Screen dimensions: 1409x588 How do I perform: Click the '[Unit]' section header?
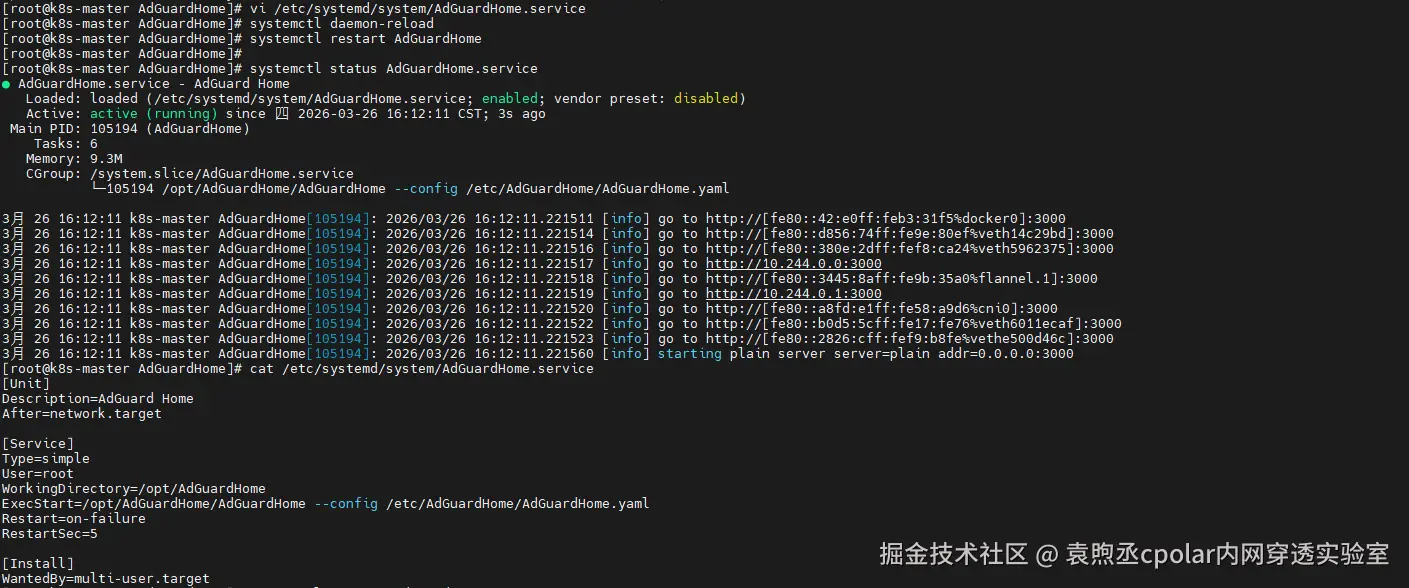(x=26, y=384)
